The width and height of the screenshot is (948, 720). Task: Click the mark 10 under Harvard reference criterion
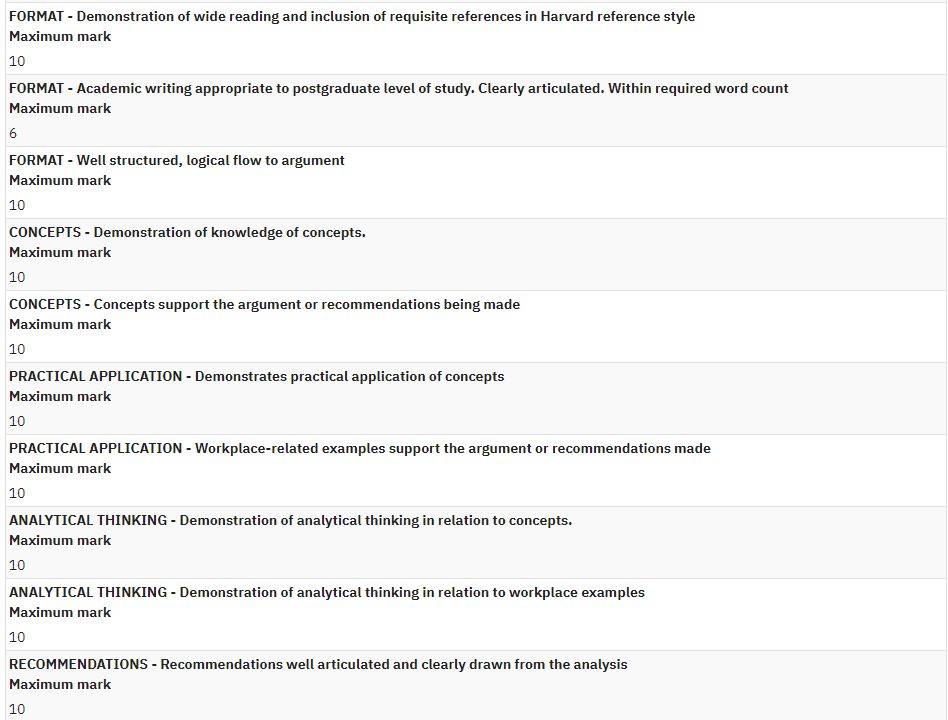[x=17, y=62]
